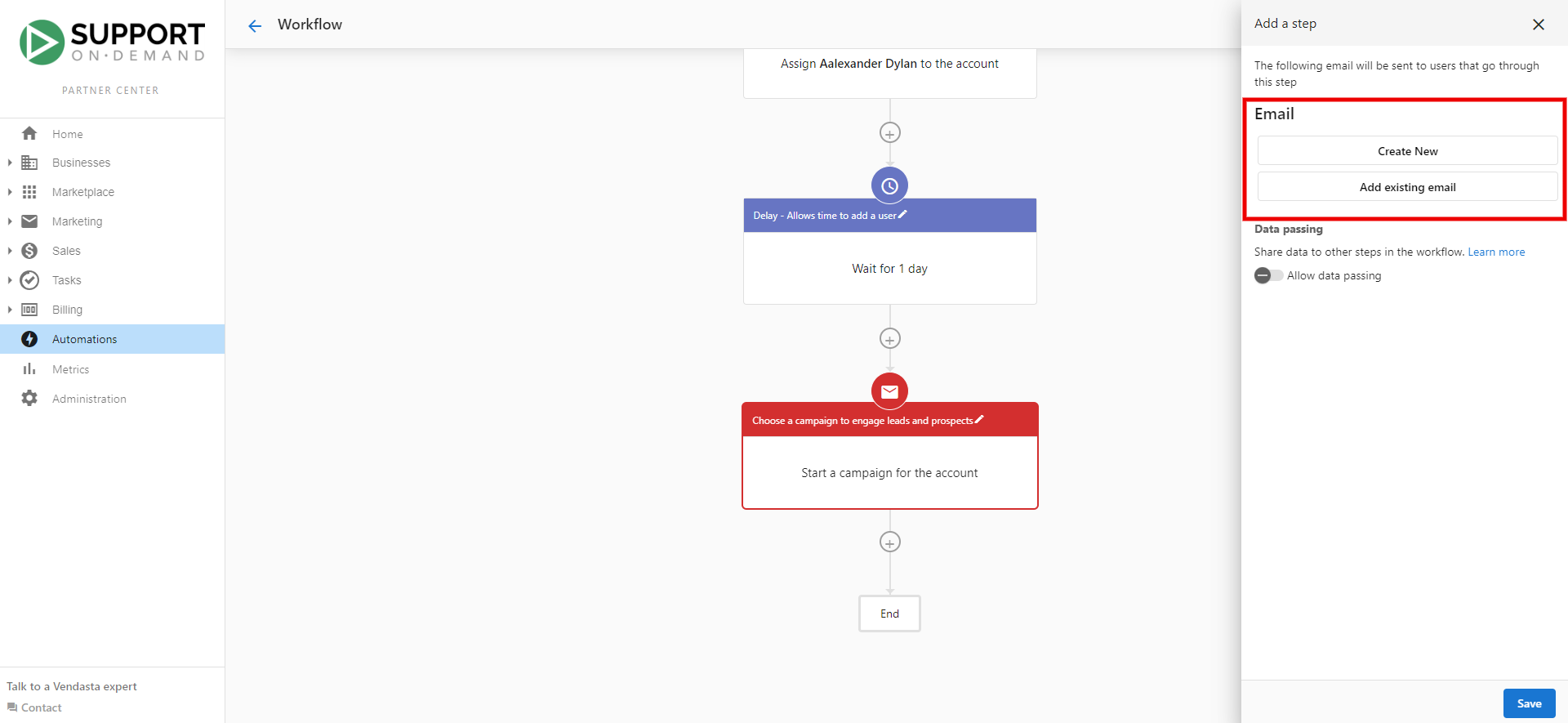The height and width of the screenshot is (723, 1568).
Task: Open the Administration menu item
Action: (112, 399)
